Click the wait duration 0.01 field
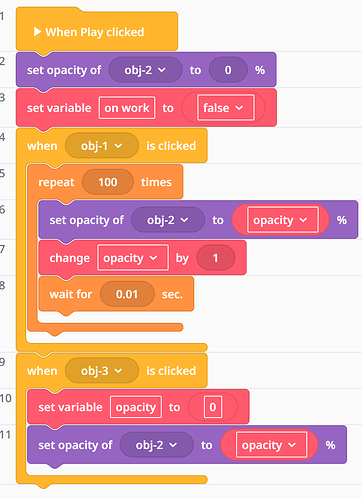This screenshot has width=362, height=499. tap(127, 294)
